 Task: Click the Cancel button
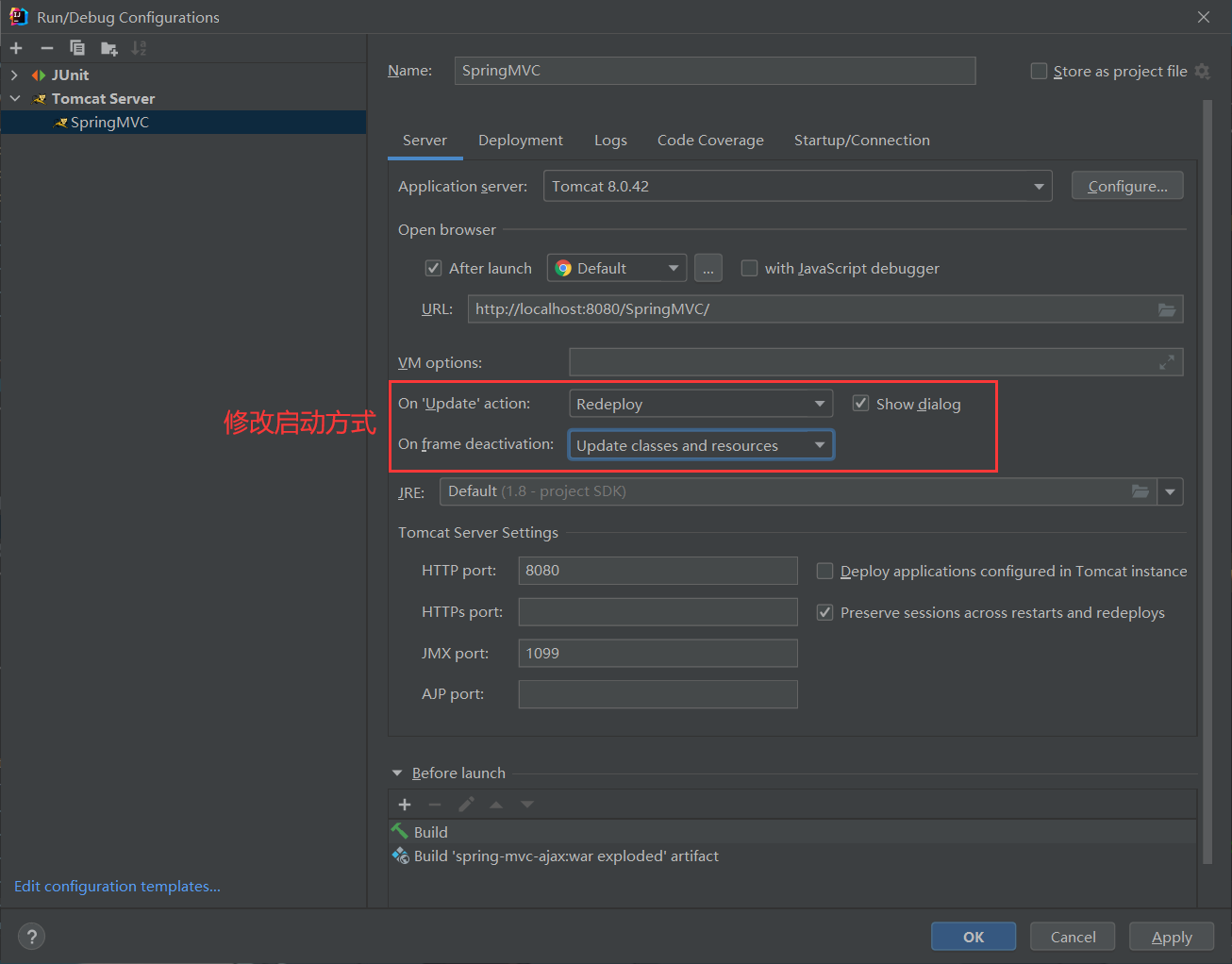point(1073,937)
